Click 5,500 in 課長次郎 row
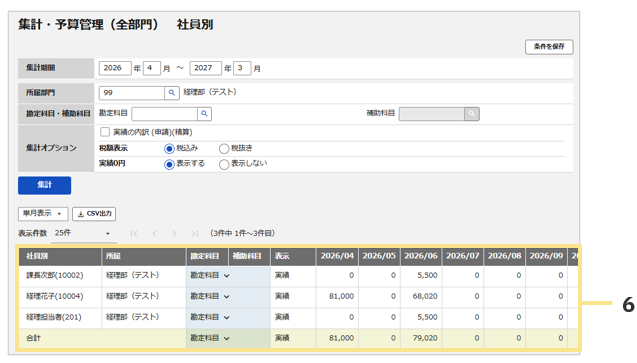The image size is (637, 363). point(427,275)
